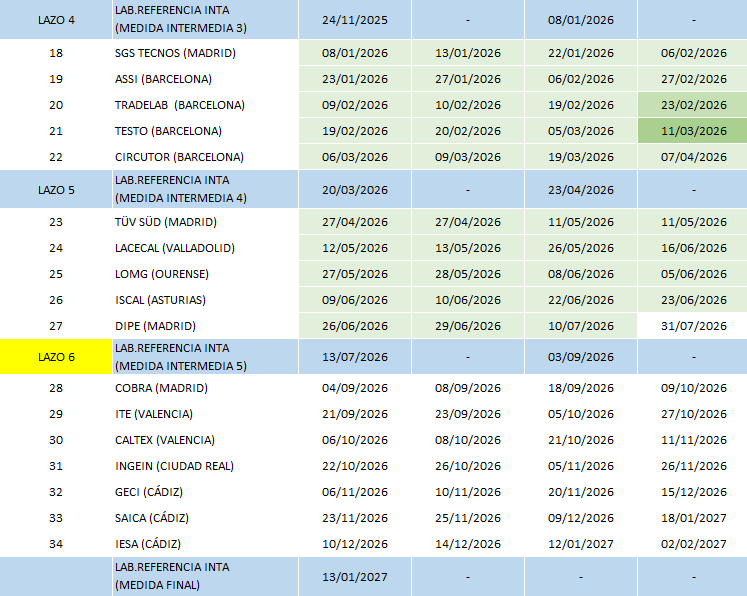Click the LAZO 4 header cell
Image resolution: width=747 pixels, height=596 pixels.
tap(56, 20)
